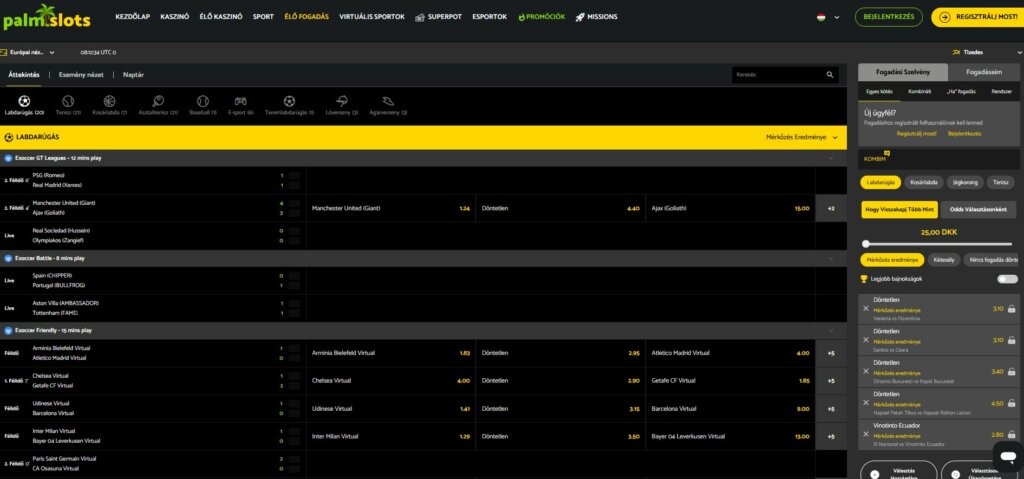The height and width of the screenshot is (479, 1024).
Task: Select the Kosárlabda basketball icon
Action: point(109,101)
